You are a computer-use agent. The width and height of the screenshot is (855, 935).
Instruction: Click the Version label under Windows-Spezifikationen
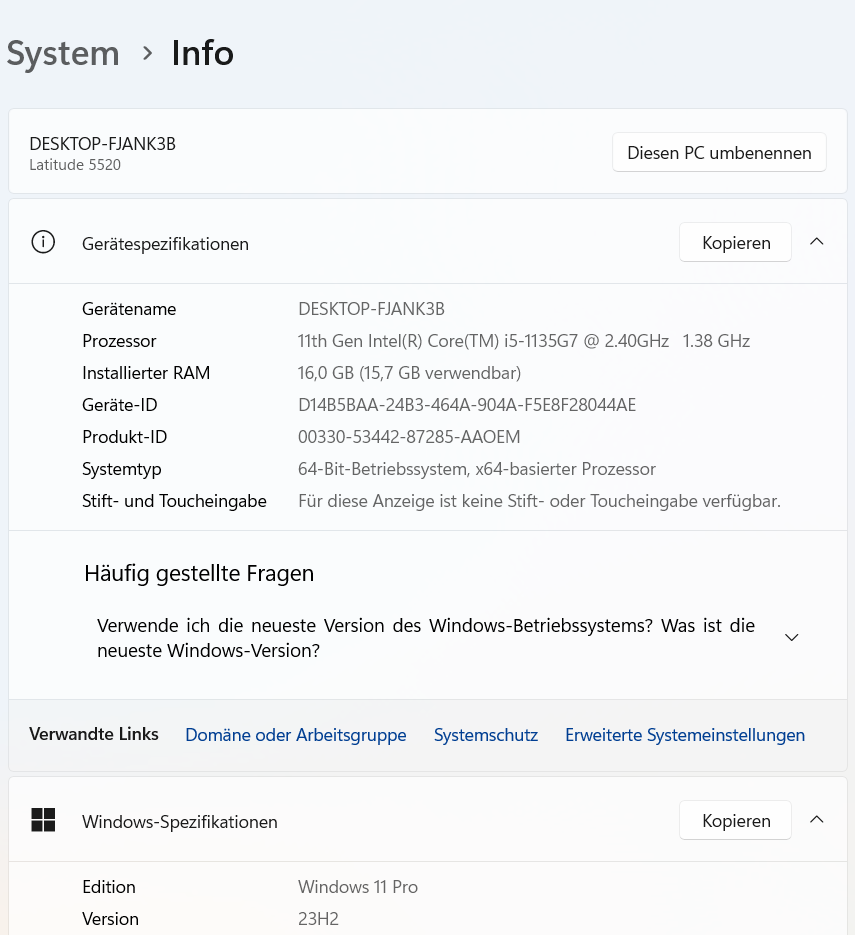pos(110,919)
